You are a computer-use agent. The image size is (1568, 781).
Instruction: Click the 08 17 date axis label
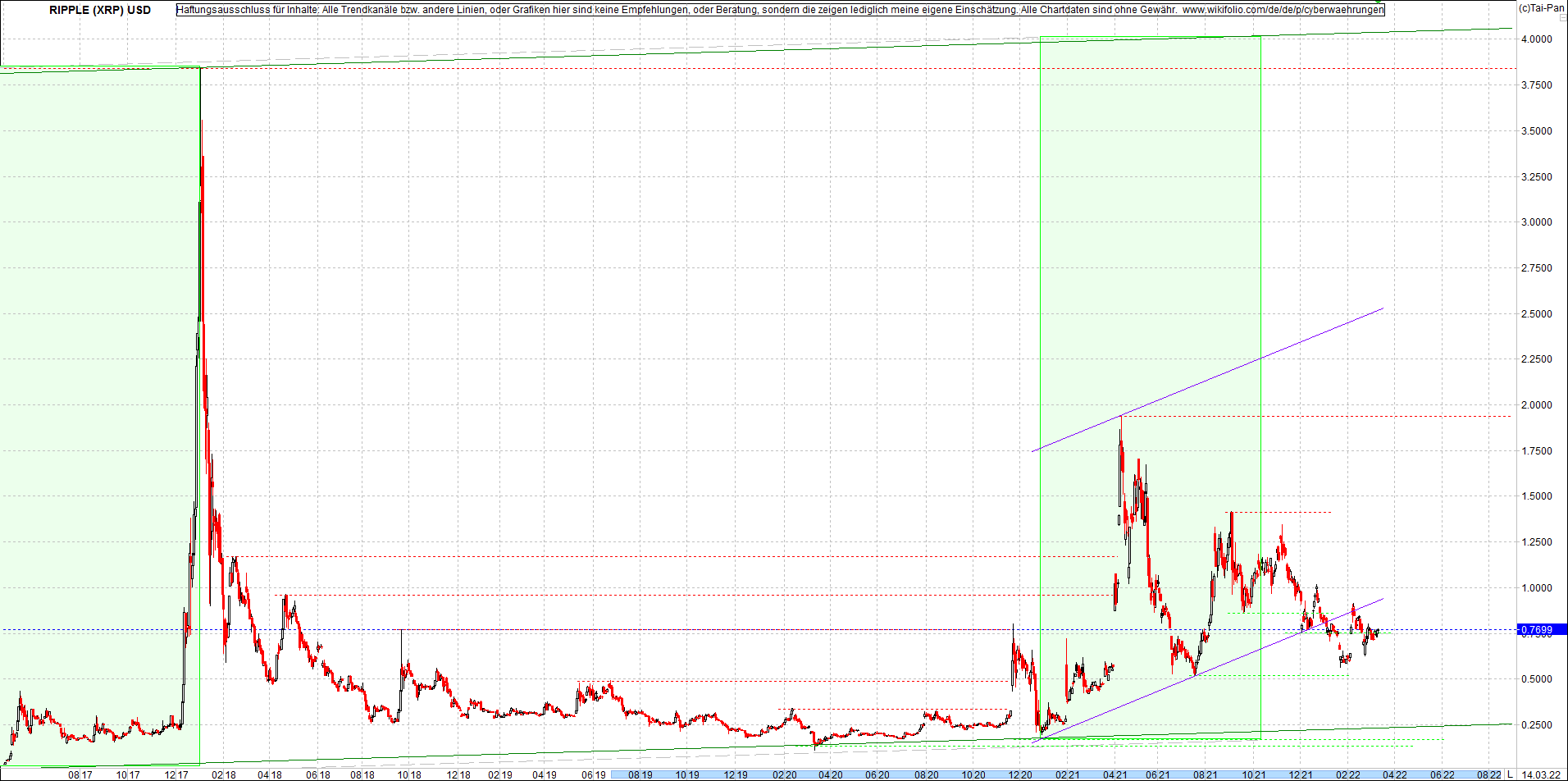80,774
